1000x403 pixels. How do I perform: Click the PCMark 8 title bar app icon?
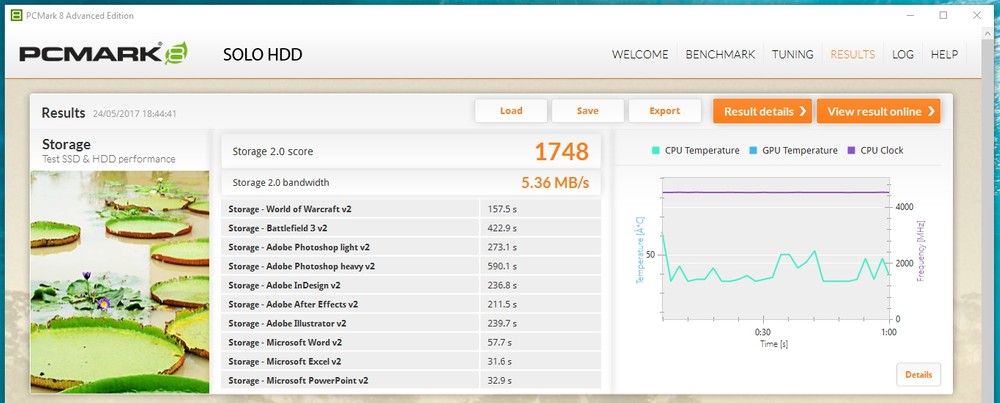click(13, 15)
